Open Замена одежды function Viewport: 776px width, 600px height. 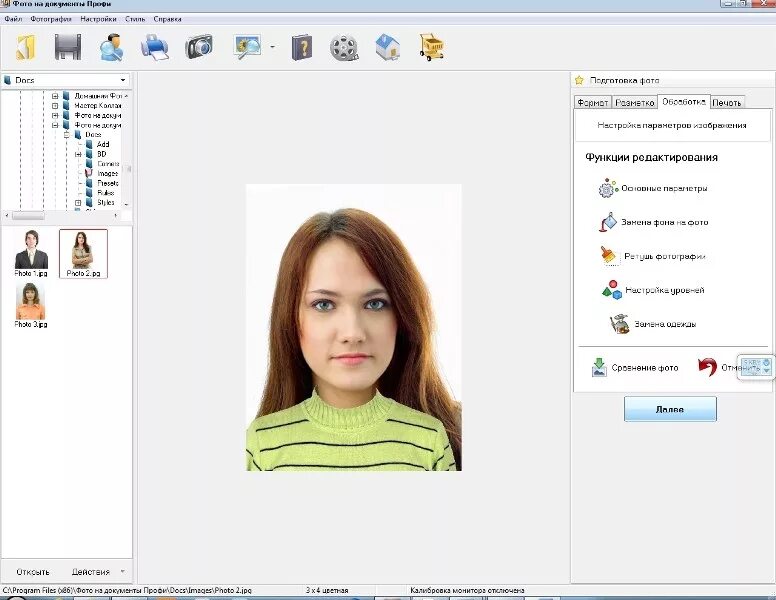(665, 324)
